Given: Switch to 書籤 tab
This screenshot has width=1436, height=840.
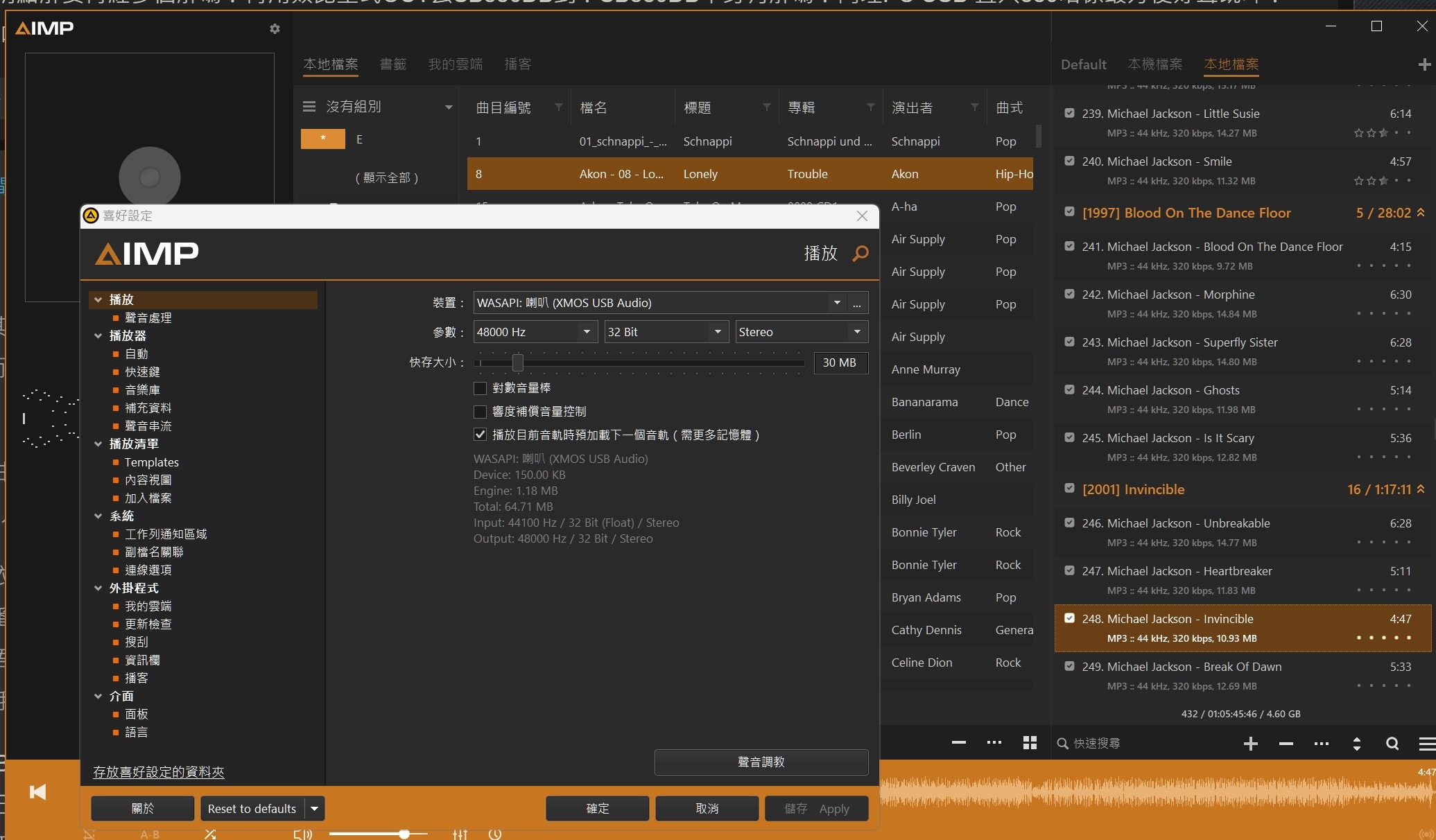Looking at the screenshot, I should pos(393,64).
